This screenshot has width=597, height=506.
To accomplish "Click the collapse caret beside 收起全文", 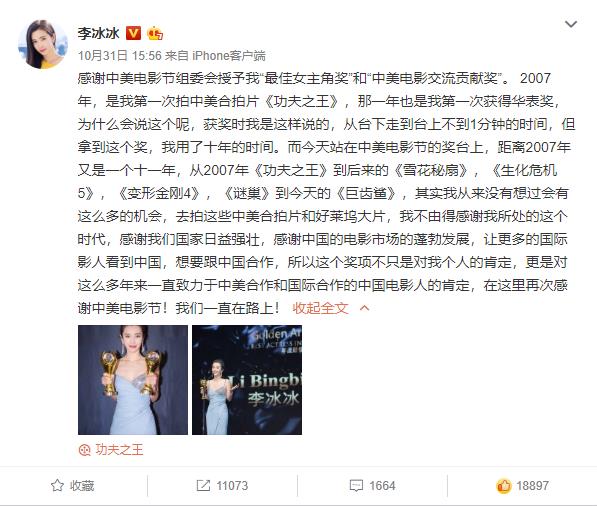I will point(364,308).
